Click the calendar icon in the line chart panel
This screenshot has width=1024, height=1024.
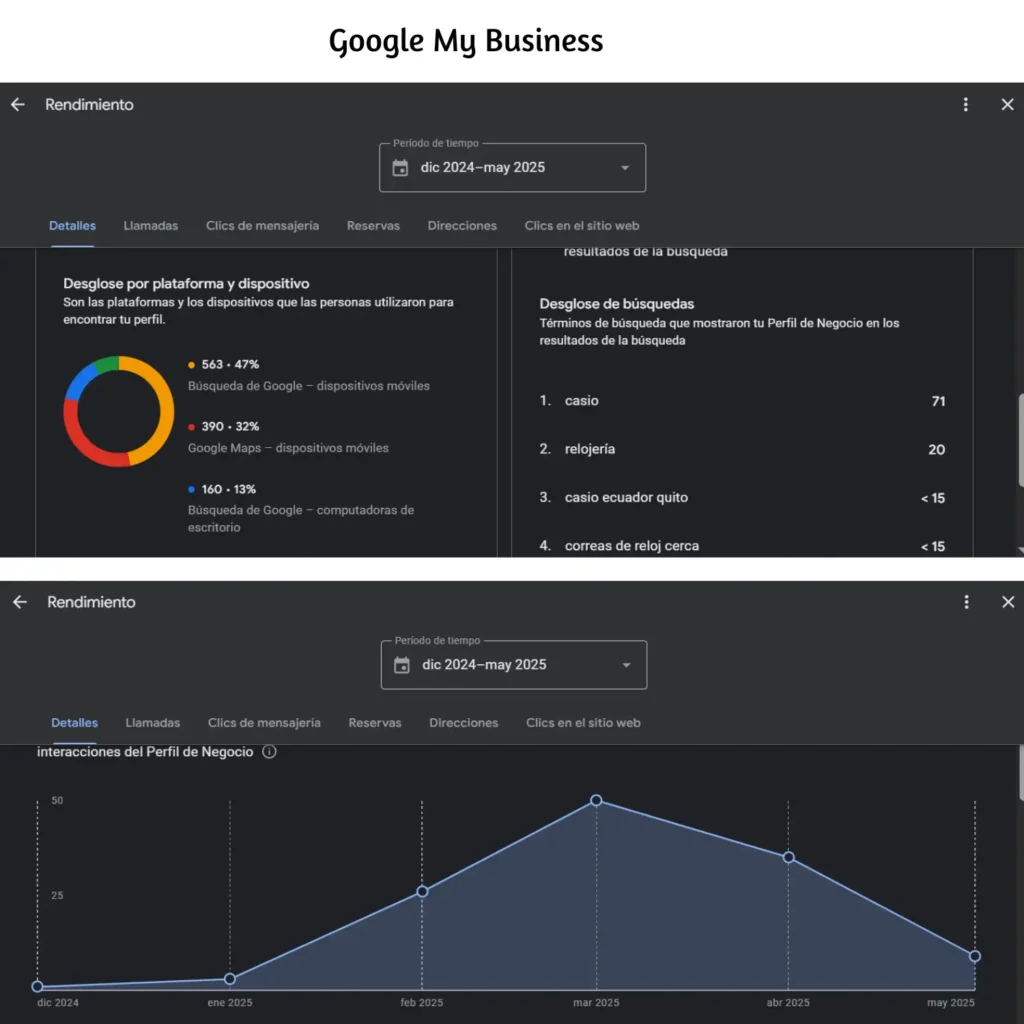(402, 665)
